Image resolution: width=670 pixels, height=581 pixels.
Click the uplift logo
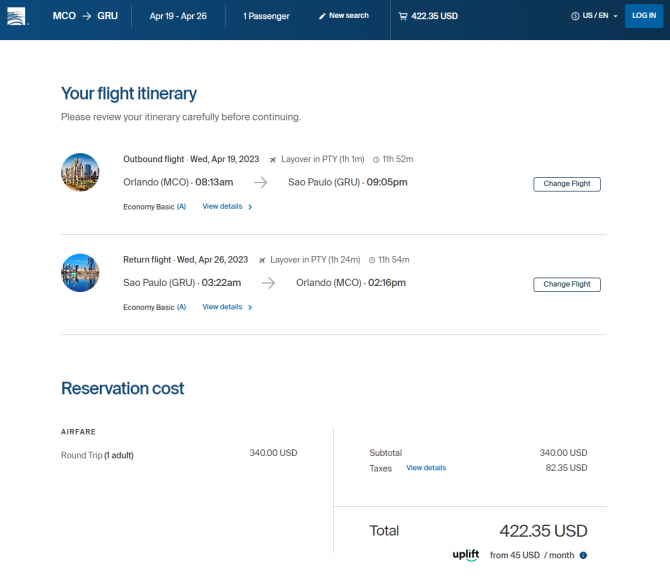466,555
